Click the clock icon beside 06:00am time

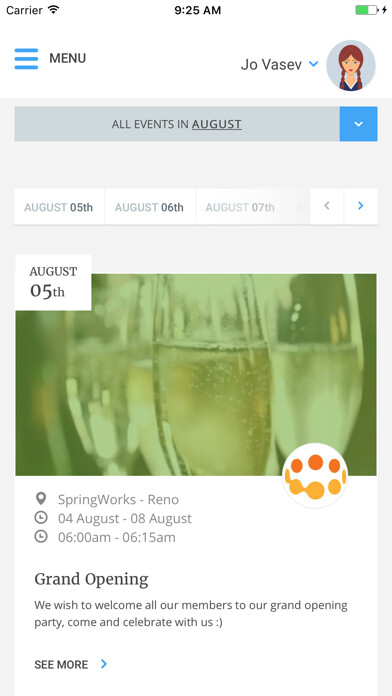[41, 537]
